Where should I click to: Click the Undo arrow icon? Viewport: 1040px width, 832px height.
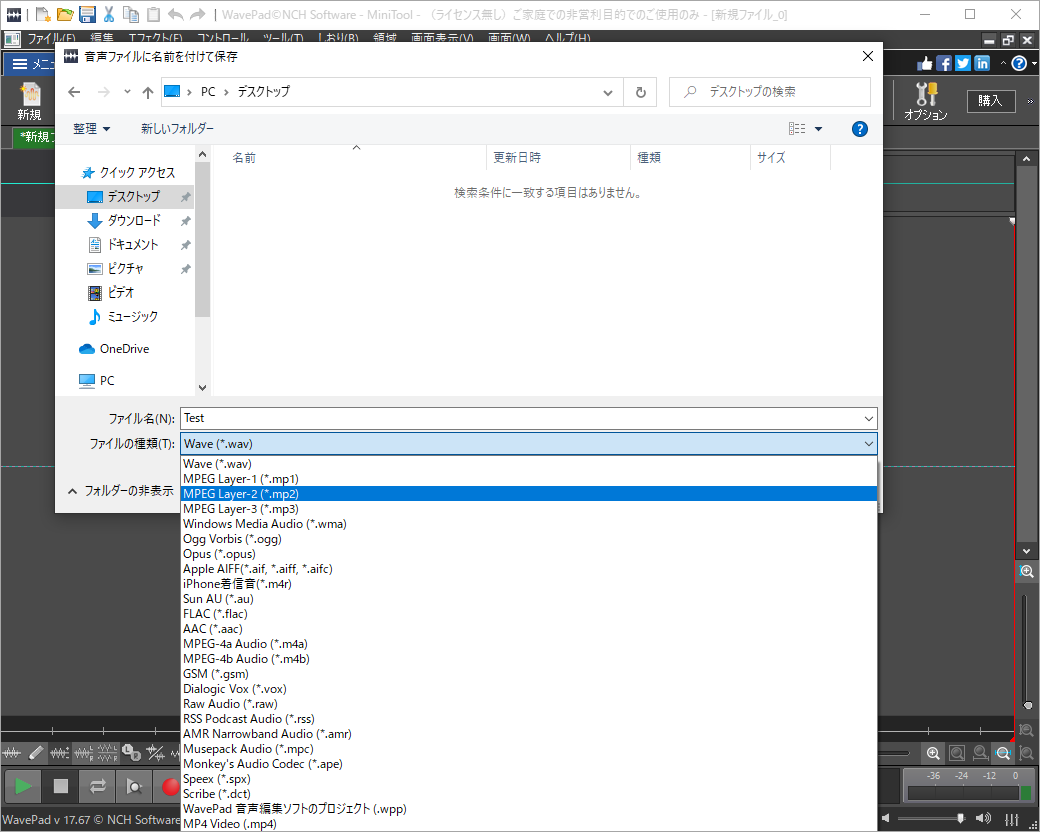(175, 14)
